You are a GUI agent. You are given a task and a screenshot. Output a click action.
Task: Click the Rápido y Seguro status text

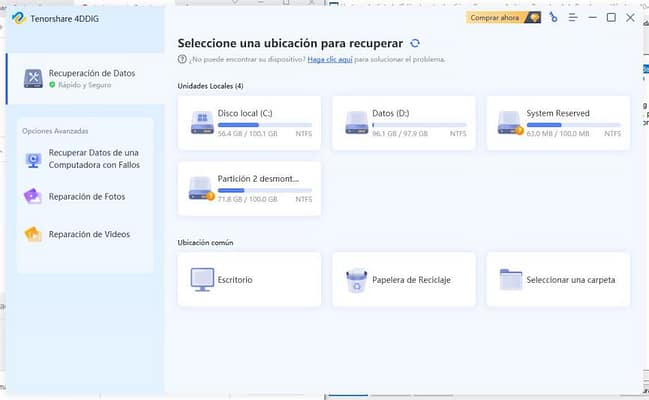84,85
